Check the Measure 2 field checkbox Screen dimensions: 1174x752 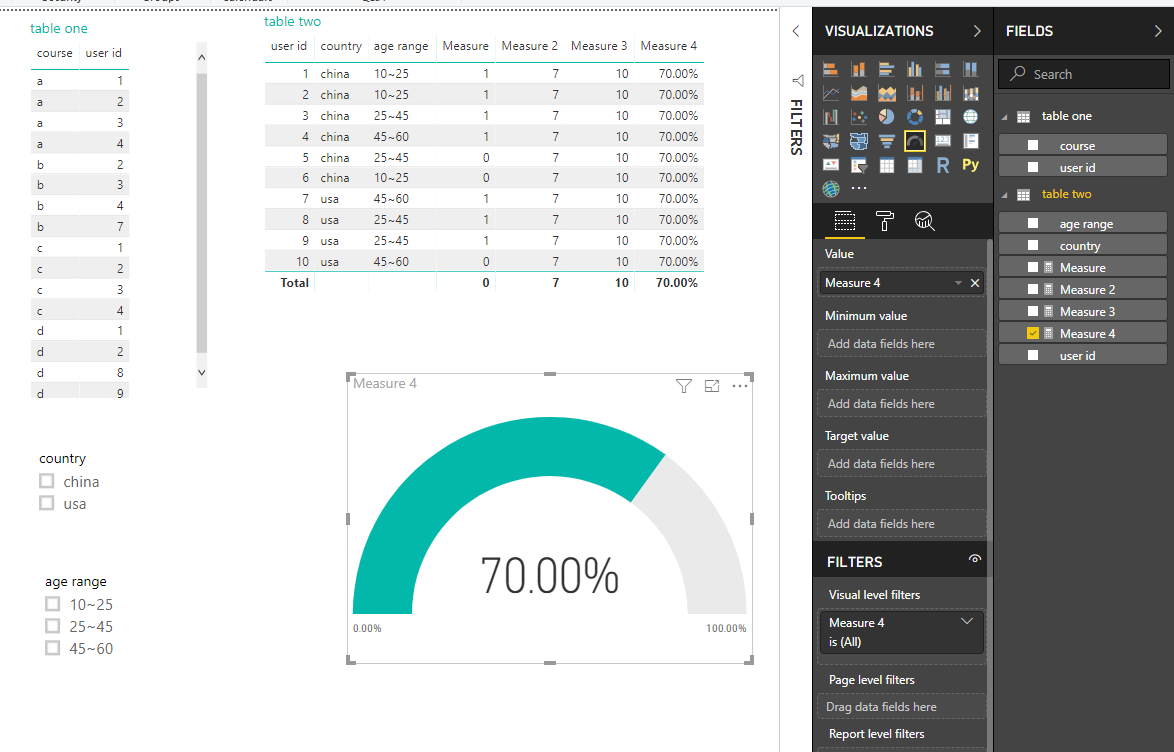coord(1032,289)
